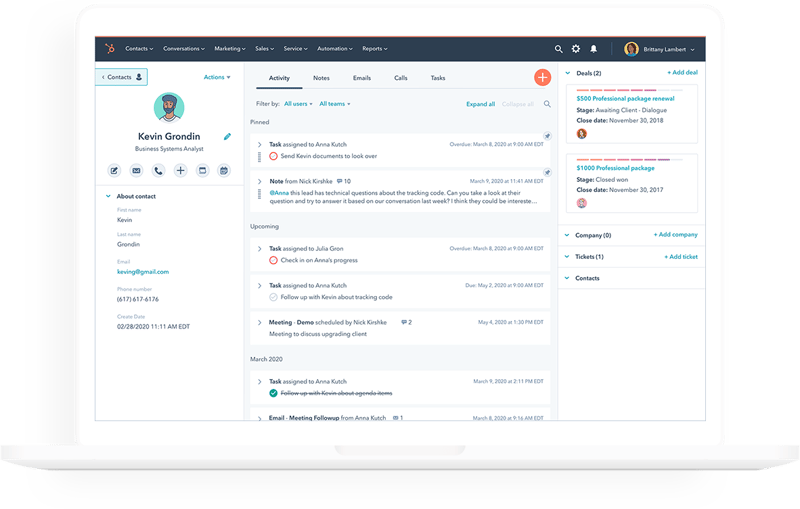The width and height of the screenshot is (800, 509).
Task: Open the Marketing menu
Action: pos(228,48)
